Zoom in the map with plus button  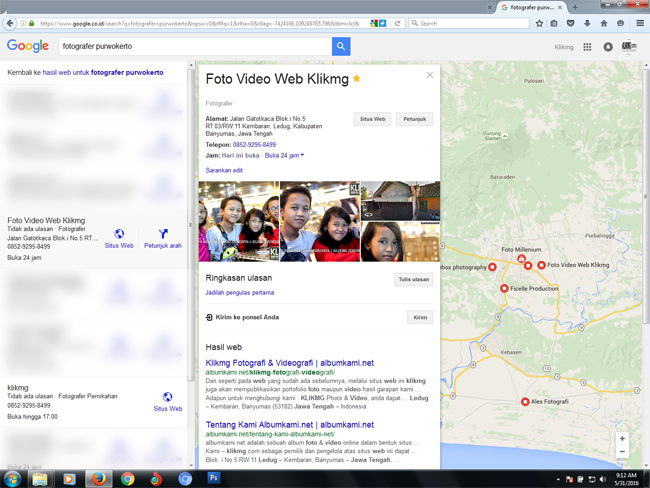point(622,438)
